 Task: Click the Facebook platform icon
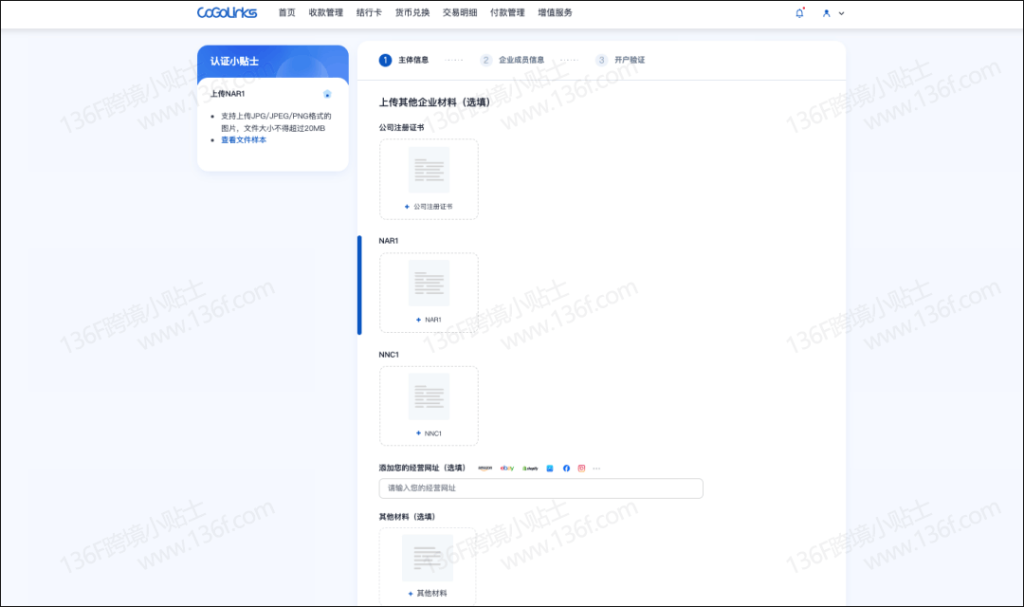566,468
